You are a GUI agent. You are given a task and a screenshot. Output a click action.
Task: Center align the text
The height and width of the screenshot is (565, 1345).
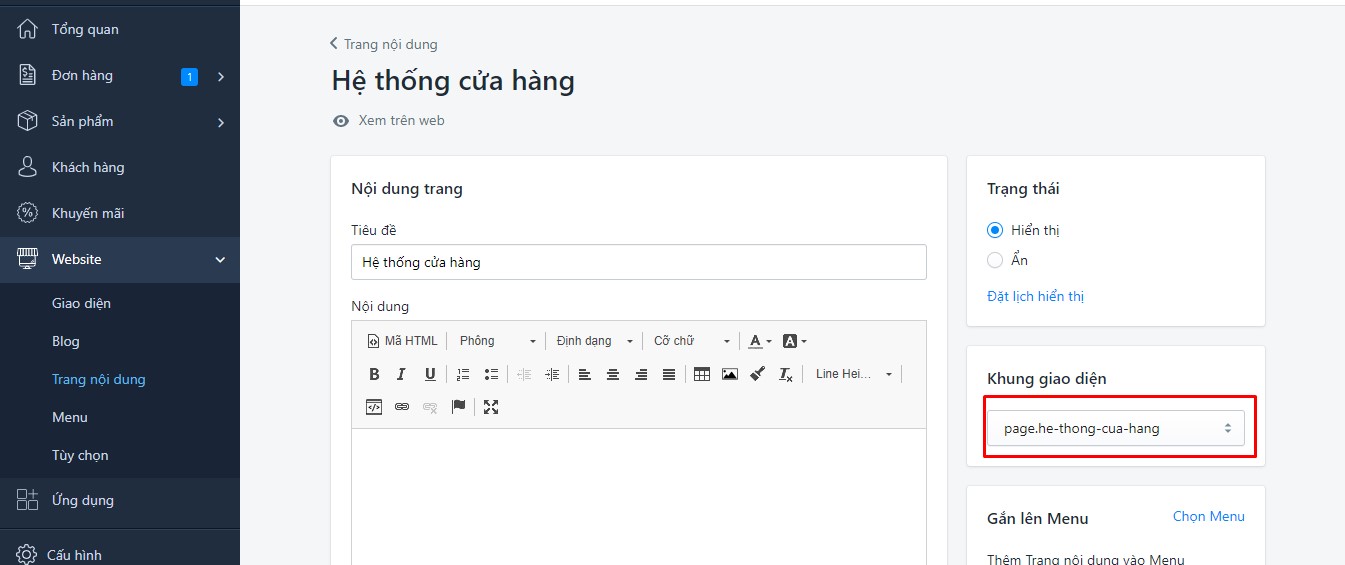point(613,374)
